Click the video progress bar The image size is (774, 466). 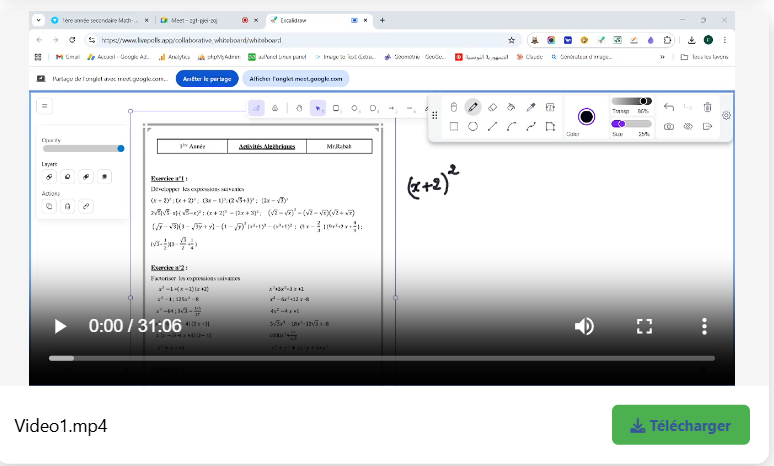(x=381, y=358)
